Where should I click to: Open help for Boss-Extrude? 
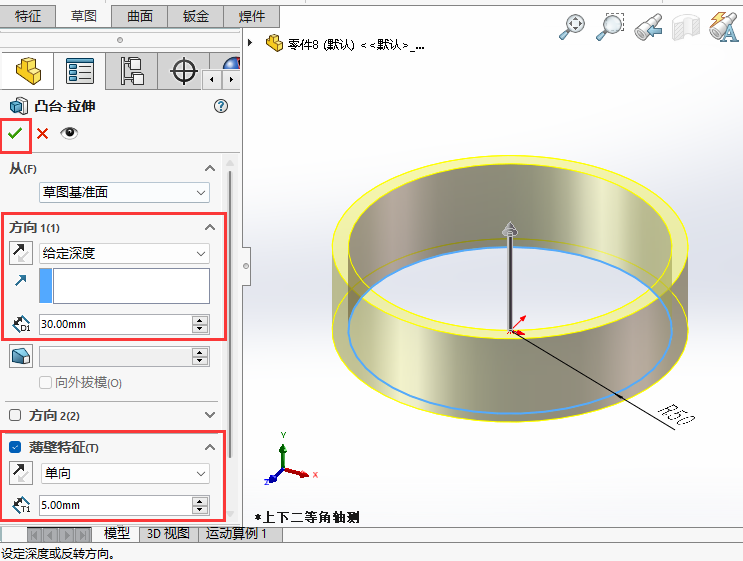pos(221,106)
